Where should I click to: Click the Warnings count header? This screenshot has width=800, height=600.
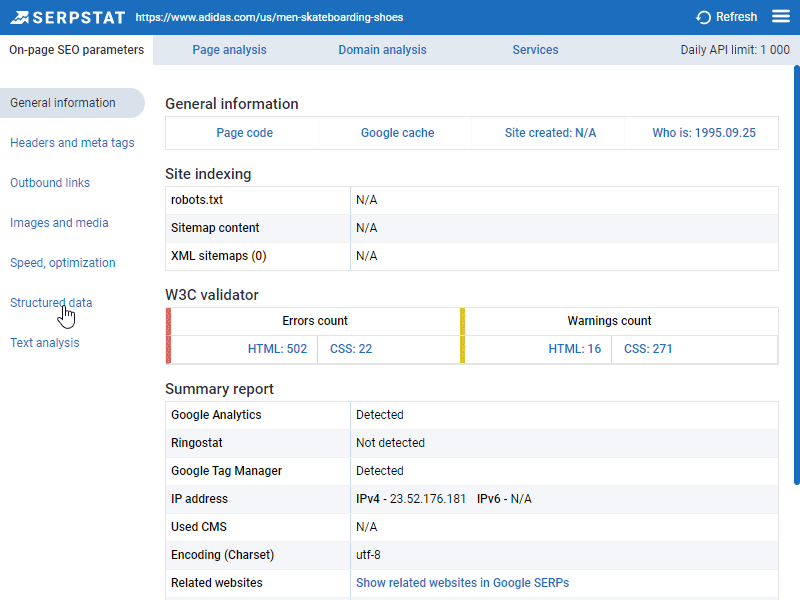click(609, 321)
